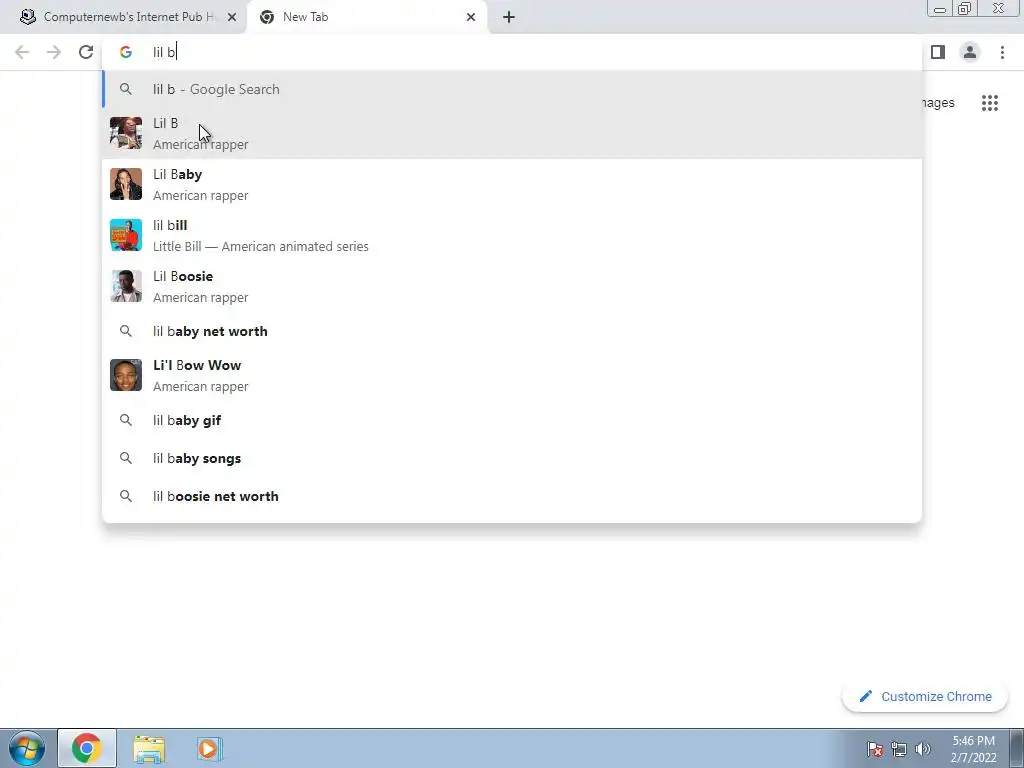Open a new tab with the plus button
Screen dimensions: 1024x768
509,17
